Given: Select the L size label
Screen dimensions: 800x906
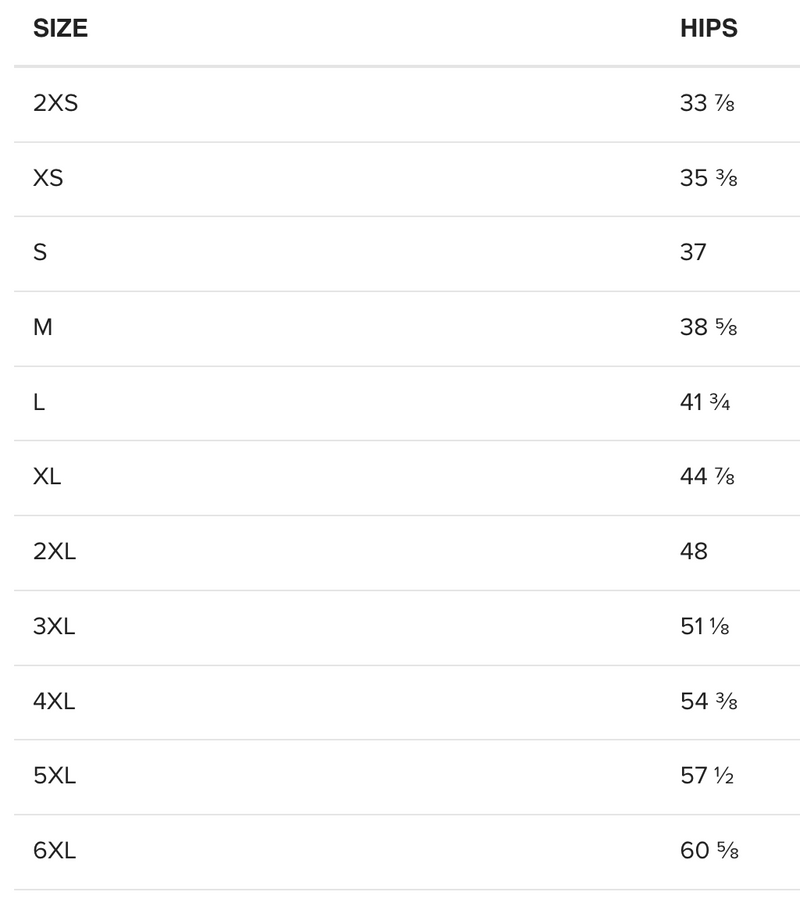Looking at the screenshot, I should pyautogui.click(x=39, y=402).
